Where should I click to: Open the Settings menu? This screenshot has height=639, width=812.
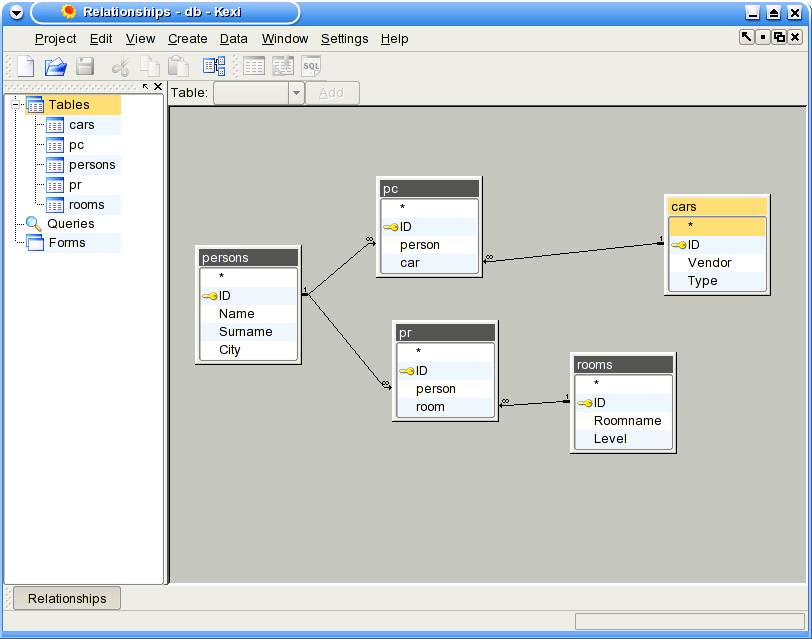coord(344,39)
